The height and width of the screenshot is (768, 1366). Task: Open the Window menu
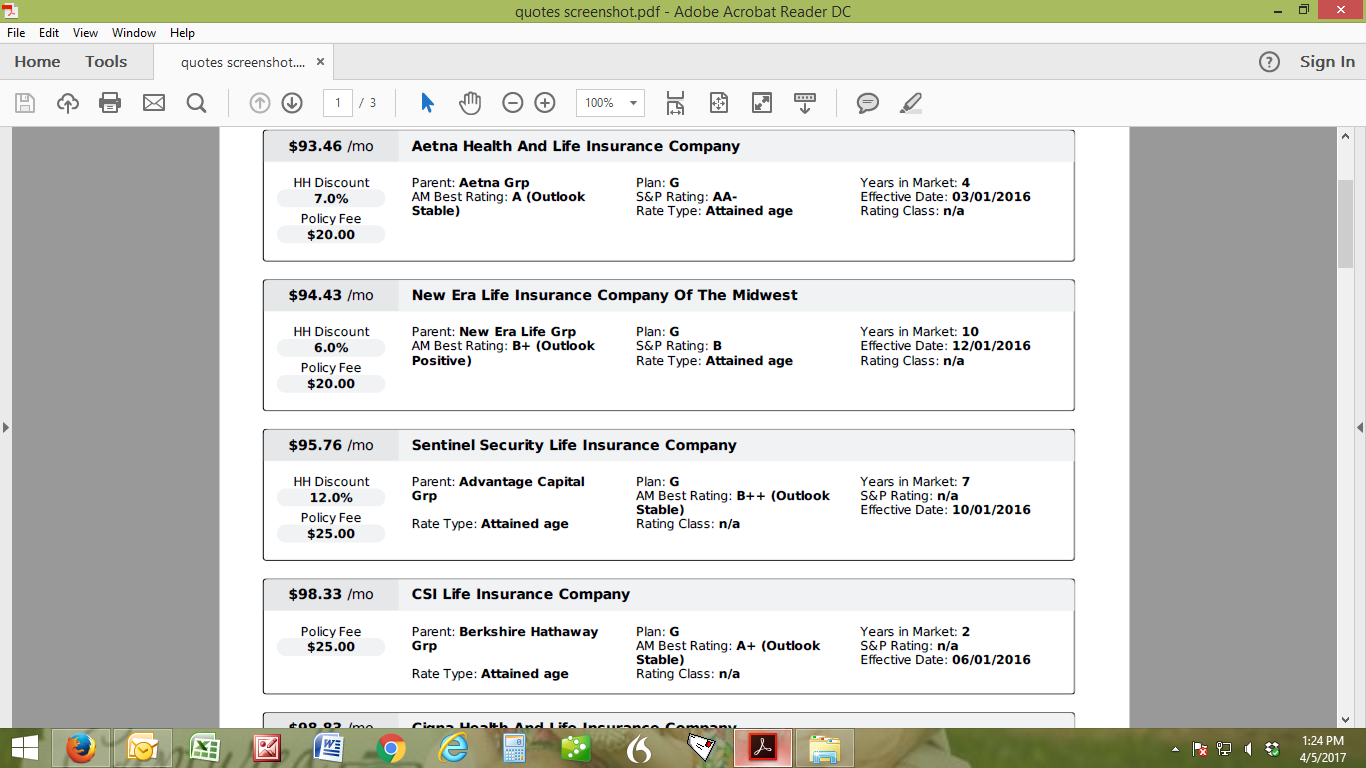(x=134, y=33)
